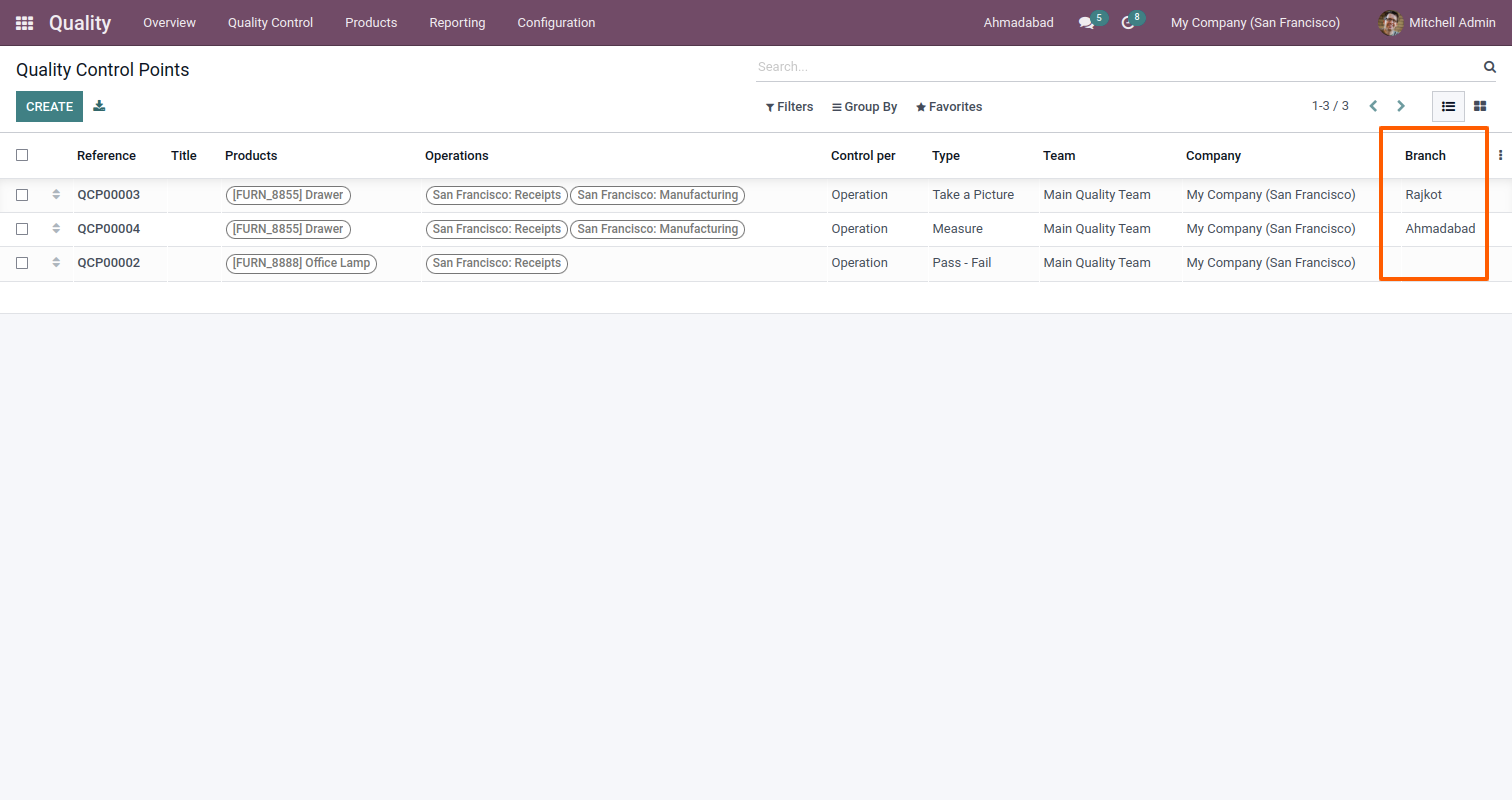Screen dimensions: 1512x800
Task: Click the CREATE button
Action: click(x=49, y=107)
